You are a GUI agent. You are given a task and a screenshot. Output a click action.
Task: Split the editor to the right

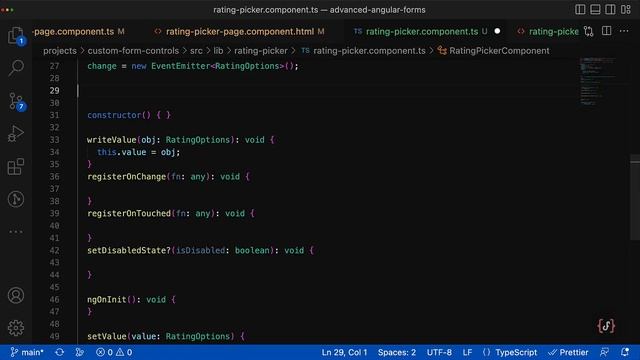pyautogui.click(x=607, y=31)
